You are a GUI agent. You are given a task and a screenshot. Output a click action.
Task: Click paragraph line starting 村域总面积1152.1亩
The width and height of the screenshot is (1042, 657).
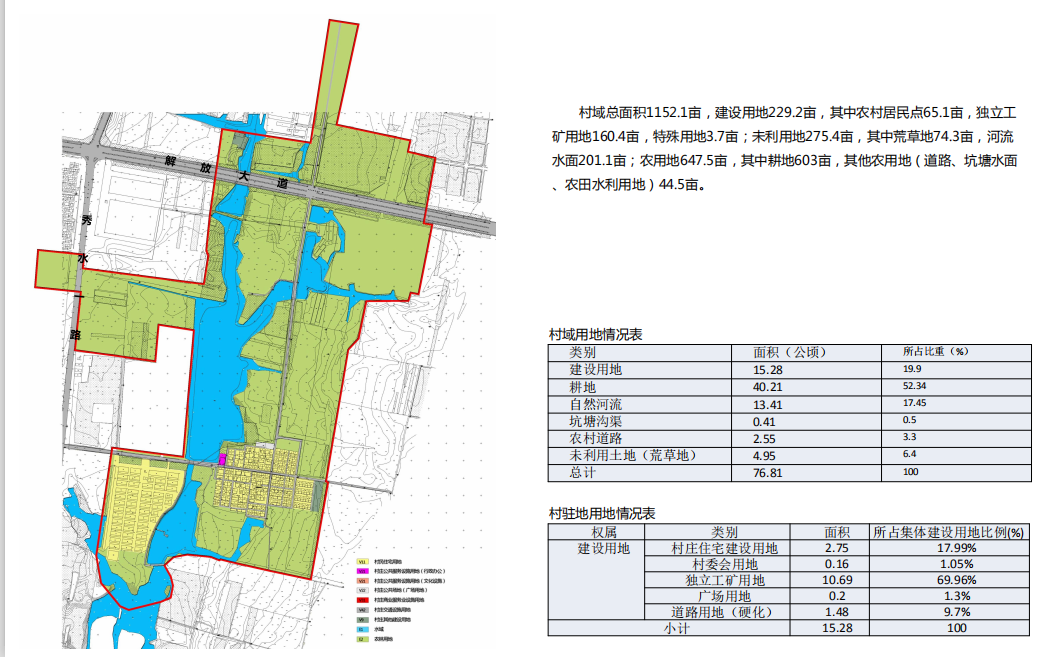(x=797, y=113)
